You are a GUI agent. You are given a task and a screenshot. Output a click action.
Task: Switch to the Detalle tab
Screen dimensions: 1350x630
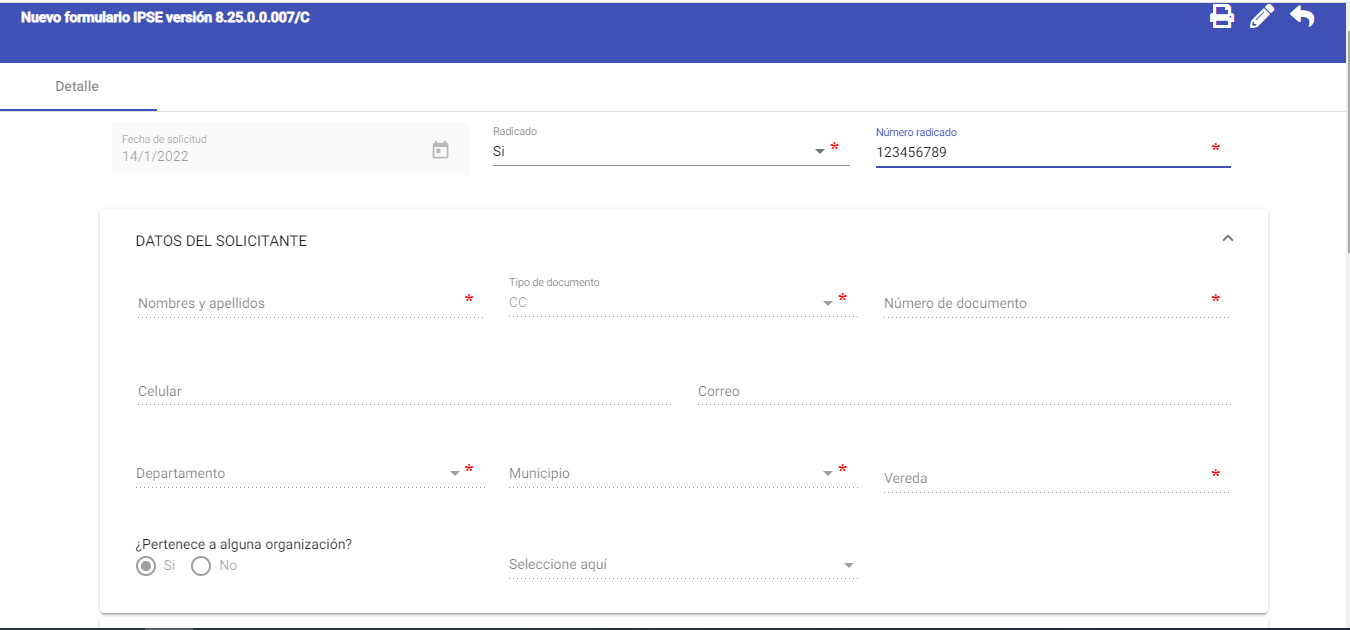point(77,87)
